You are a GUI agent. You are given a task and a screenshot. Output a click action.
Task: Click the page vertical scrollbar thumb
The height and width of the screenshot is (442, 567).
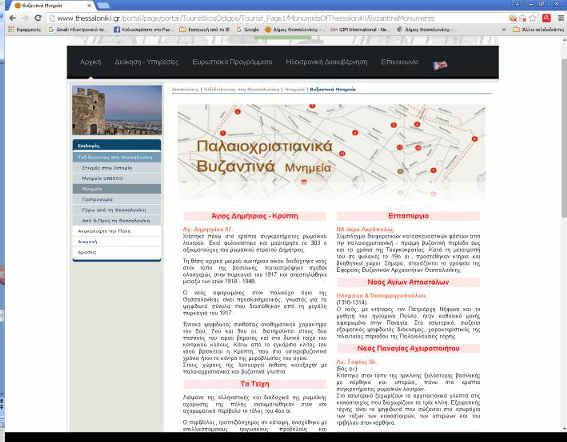(x=564, y=137)
